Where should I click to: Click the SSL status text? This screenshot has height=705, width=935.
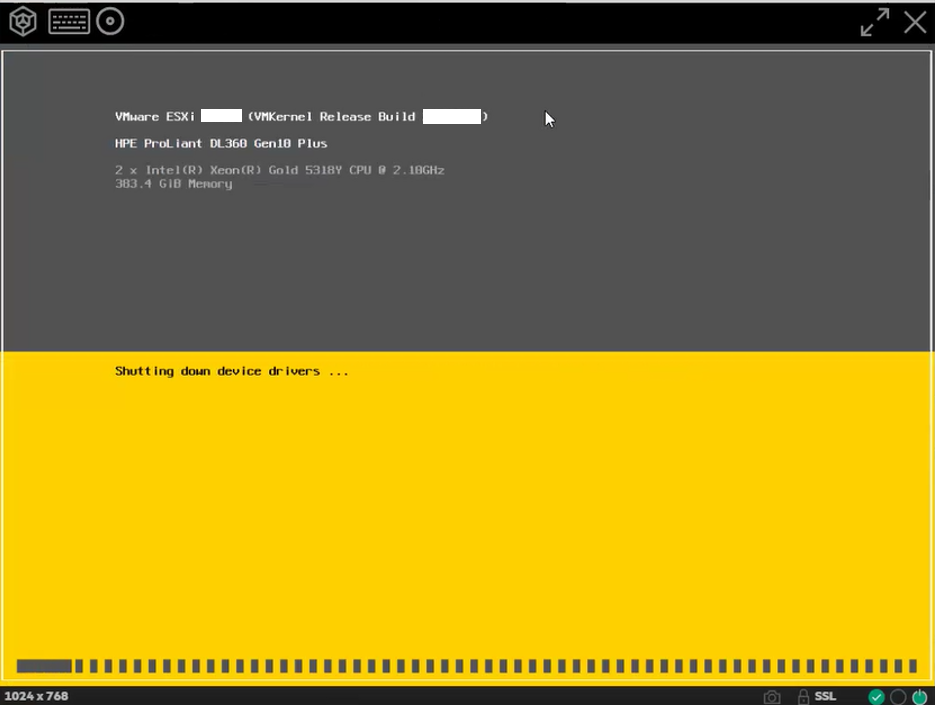(825, 696)
